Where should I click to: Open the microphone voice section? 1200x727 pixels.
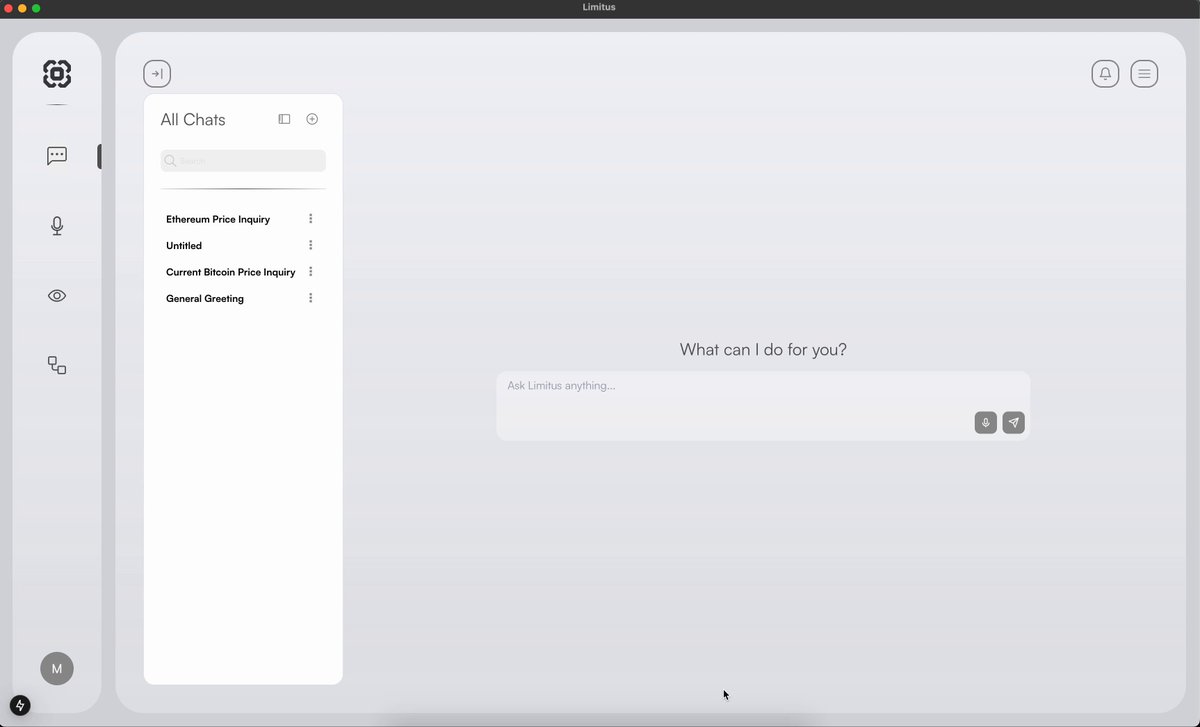coord(57,226)
